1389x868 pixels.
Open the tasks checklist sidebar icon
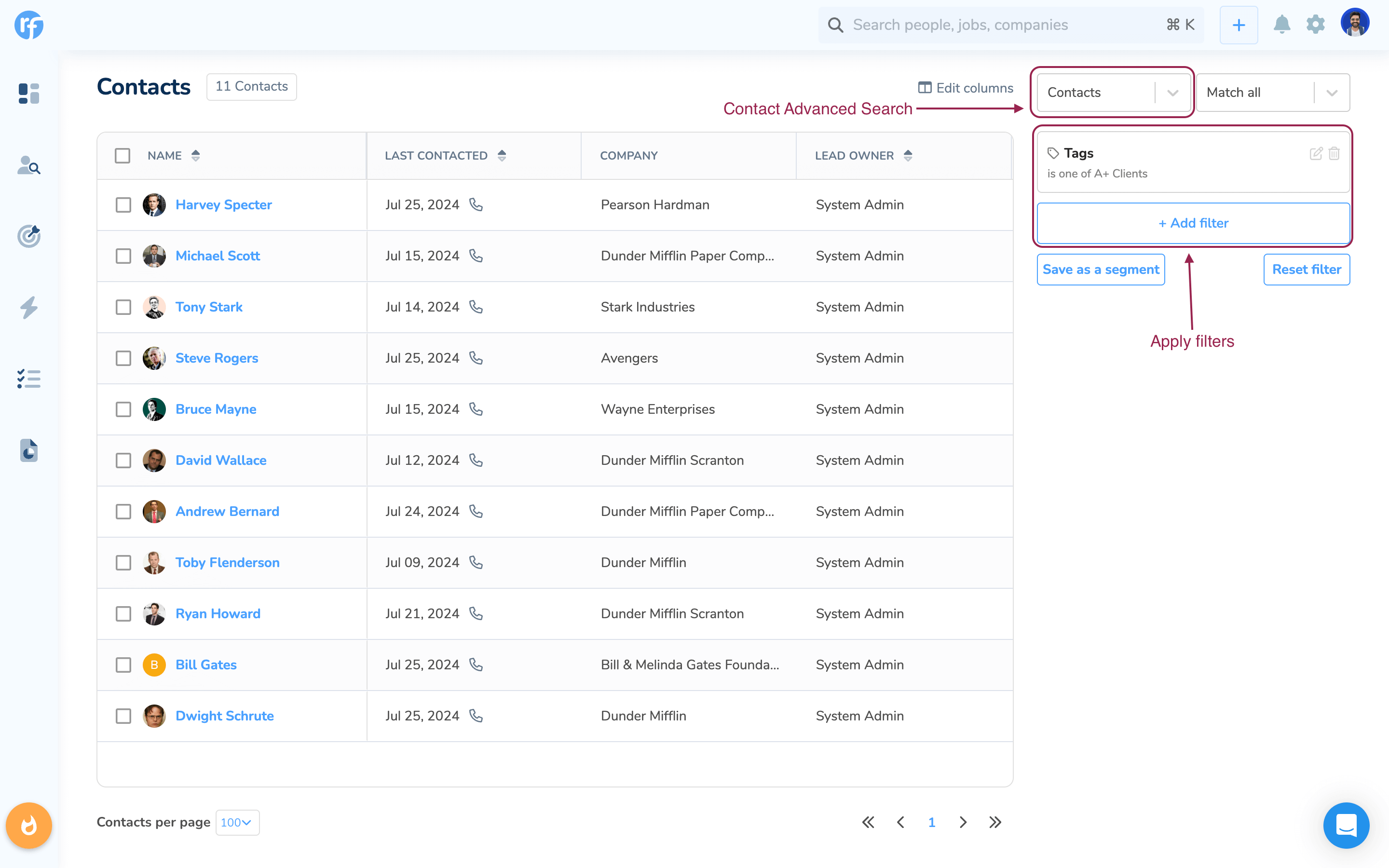coord(29,379)
